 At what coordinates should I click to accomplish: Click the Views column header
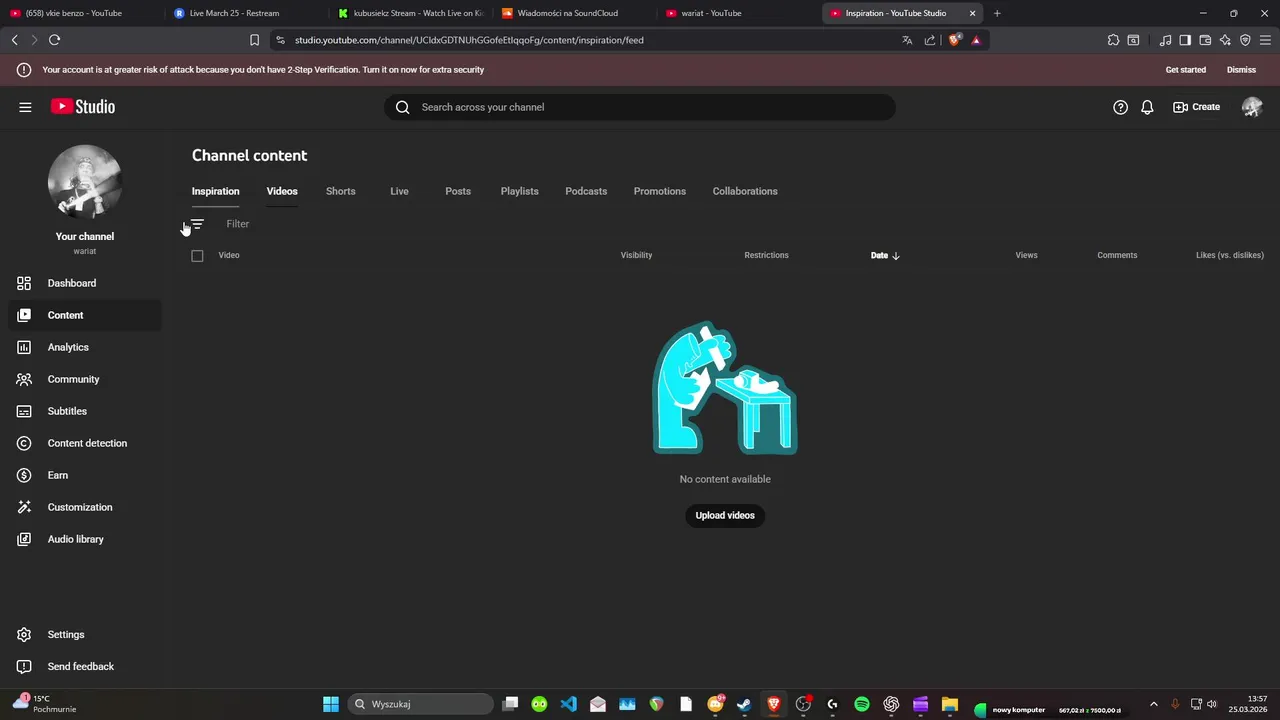pyautogui.click(x=1026, y=255)
